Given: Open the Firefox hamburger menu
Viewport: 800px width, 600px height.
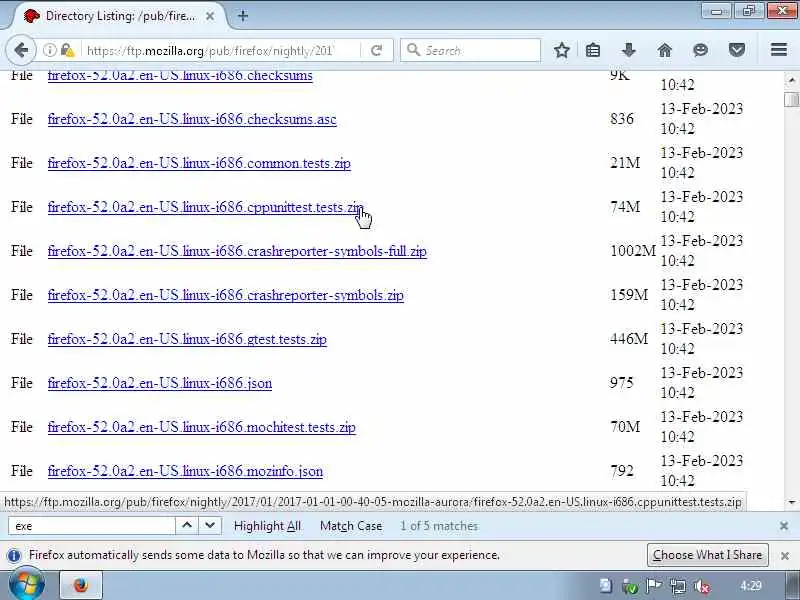Looking at the screenshot, I should point(779,50).
